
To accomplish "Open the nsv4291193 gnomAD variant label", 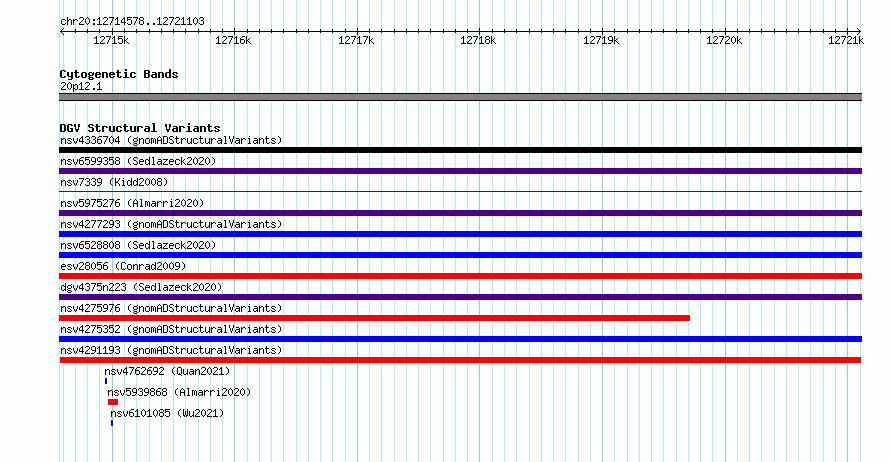I will [171, 350].
